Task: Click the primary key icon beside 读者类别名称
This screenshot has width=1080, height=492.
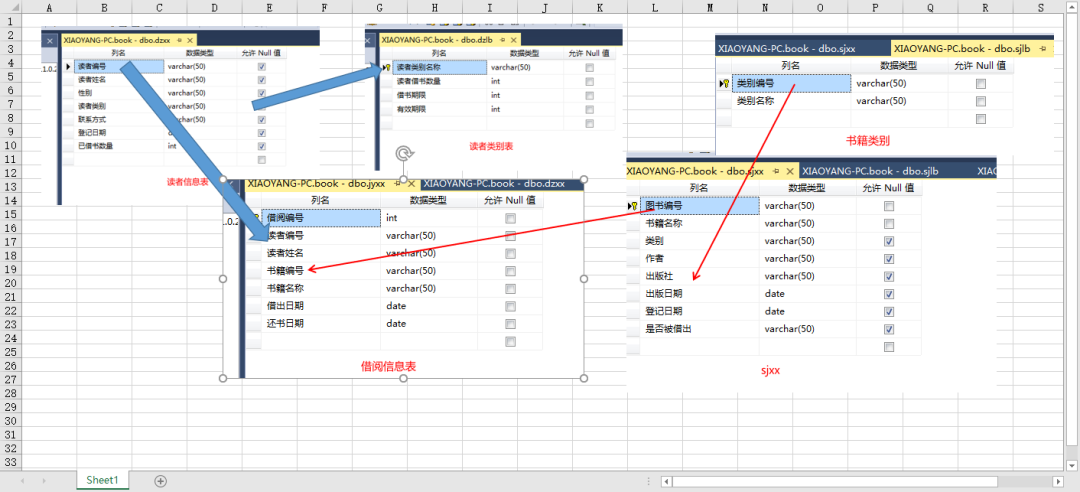Action: coord(386,68)
